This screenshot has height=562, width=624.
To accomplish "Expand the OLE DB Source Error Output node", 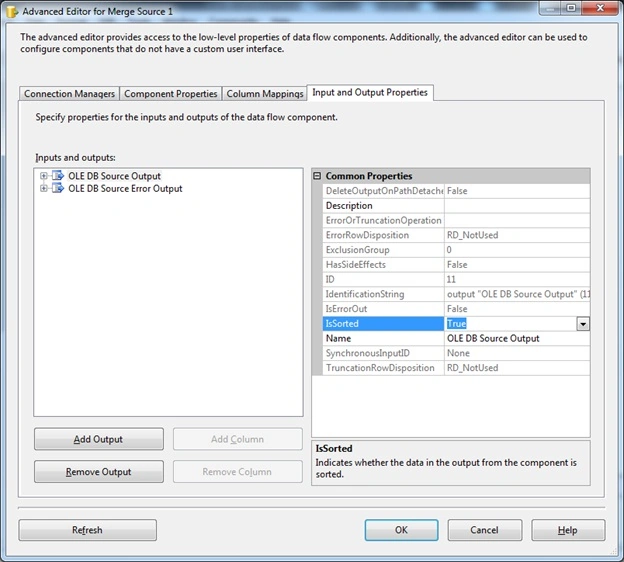I will point(43,188).
